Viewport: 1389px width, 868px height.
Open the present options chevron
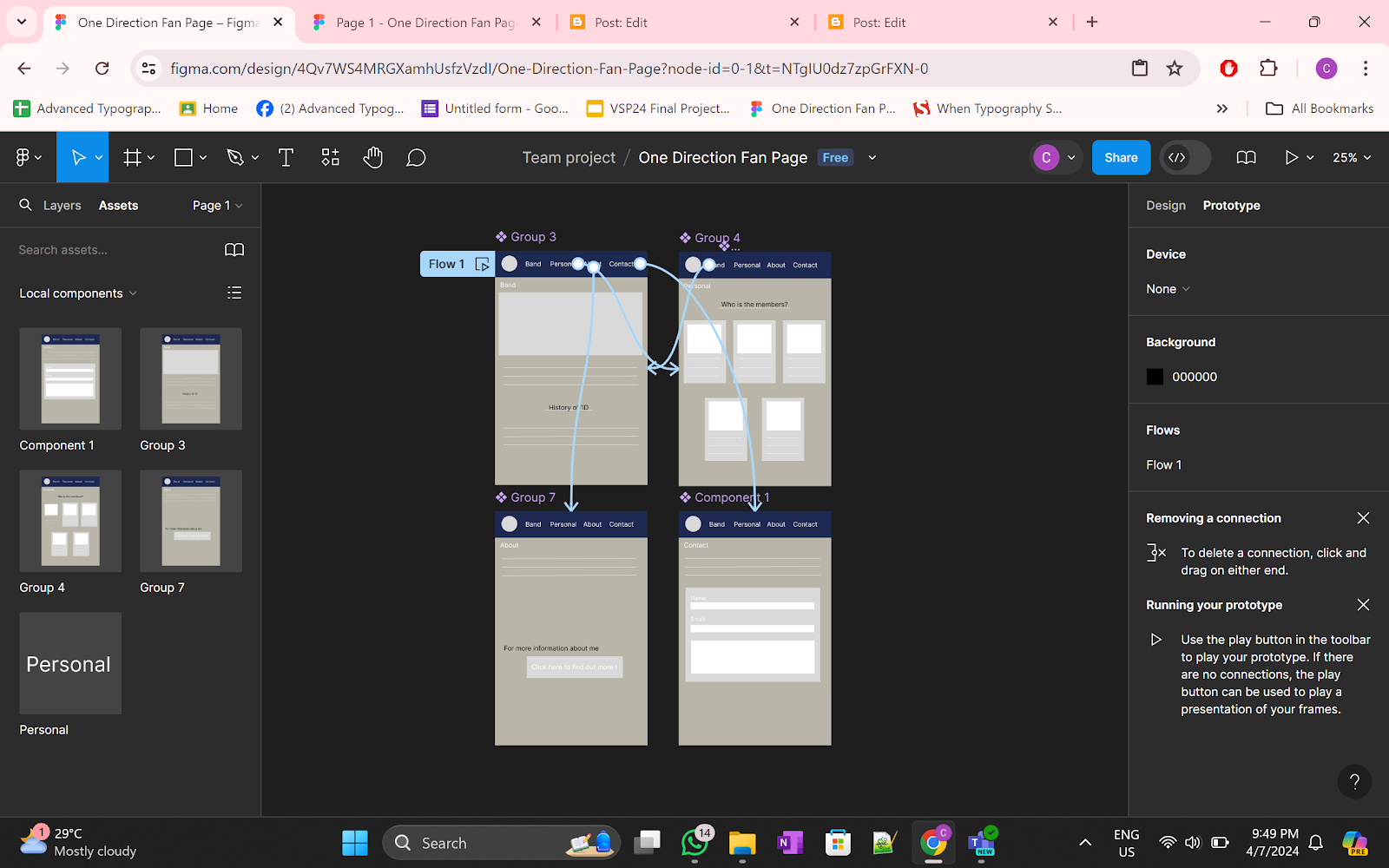coord(1311,158)
